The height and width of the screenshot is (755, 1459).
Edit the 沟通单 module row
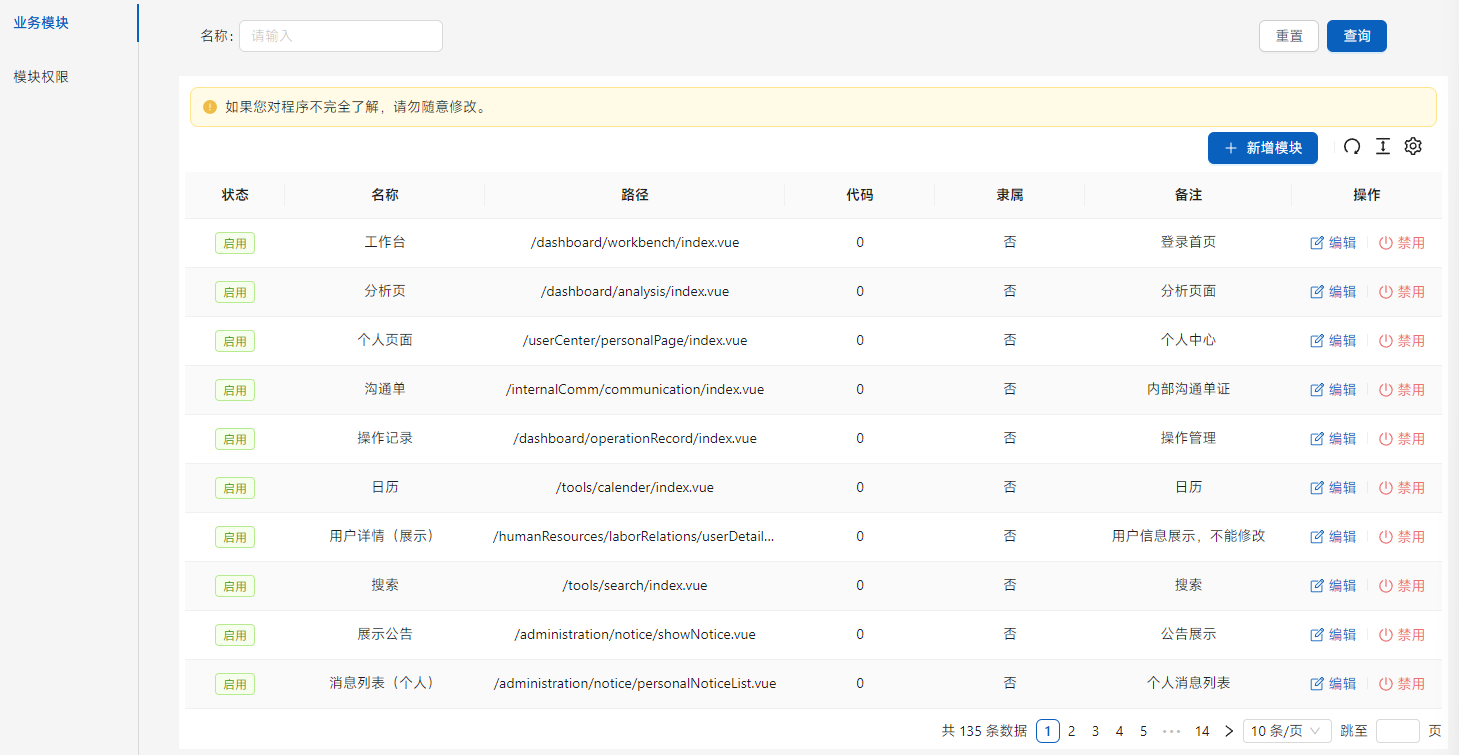[1333, 390]
